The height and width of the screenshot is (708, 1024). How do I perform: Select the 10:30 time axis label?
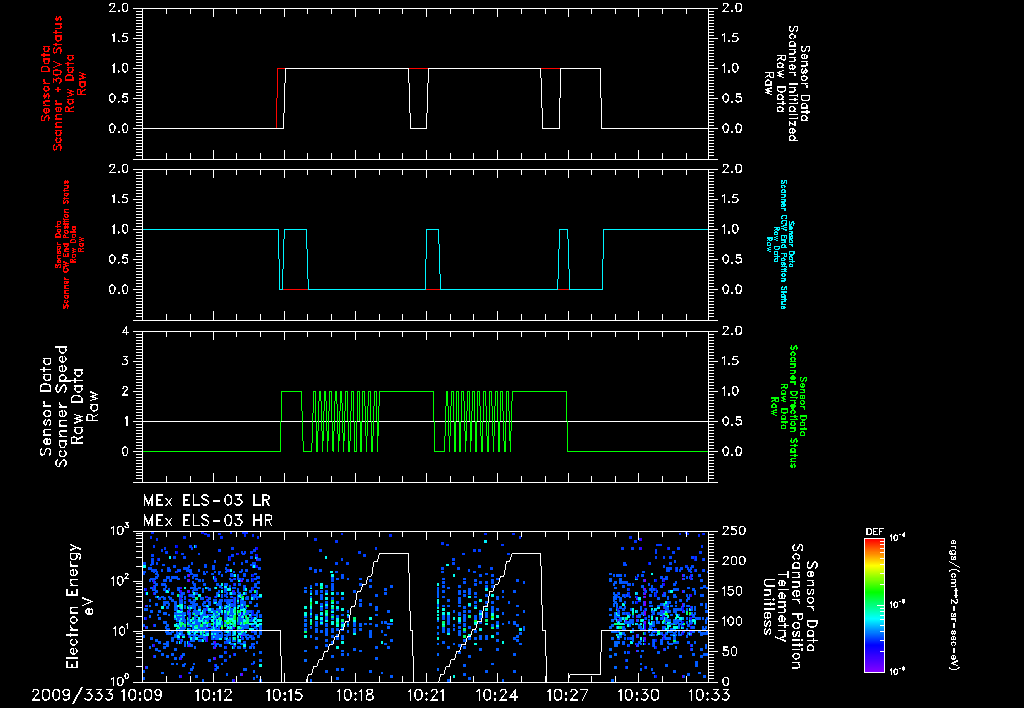click(x=639, y=696)
